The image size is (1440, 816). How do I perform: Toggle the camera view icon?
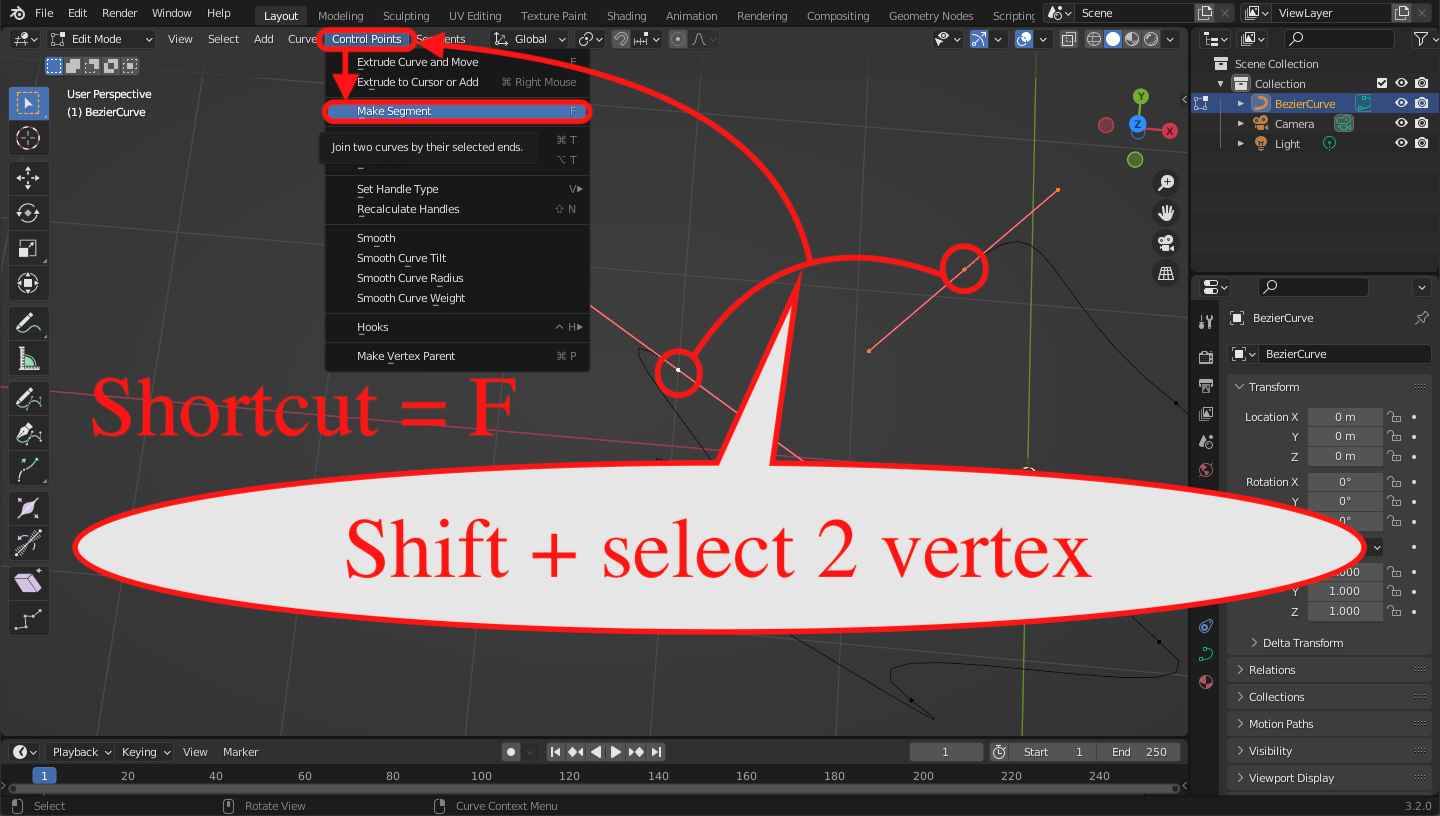[x=1165, y=243]
